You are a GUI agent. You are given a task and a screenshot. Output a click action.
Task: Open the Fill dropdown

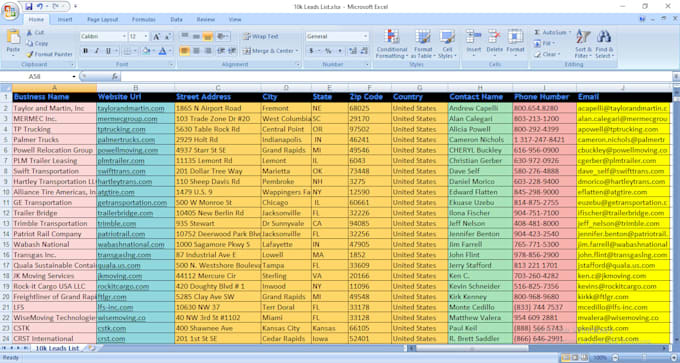(x=543, y=43)
